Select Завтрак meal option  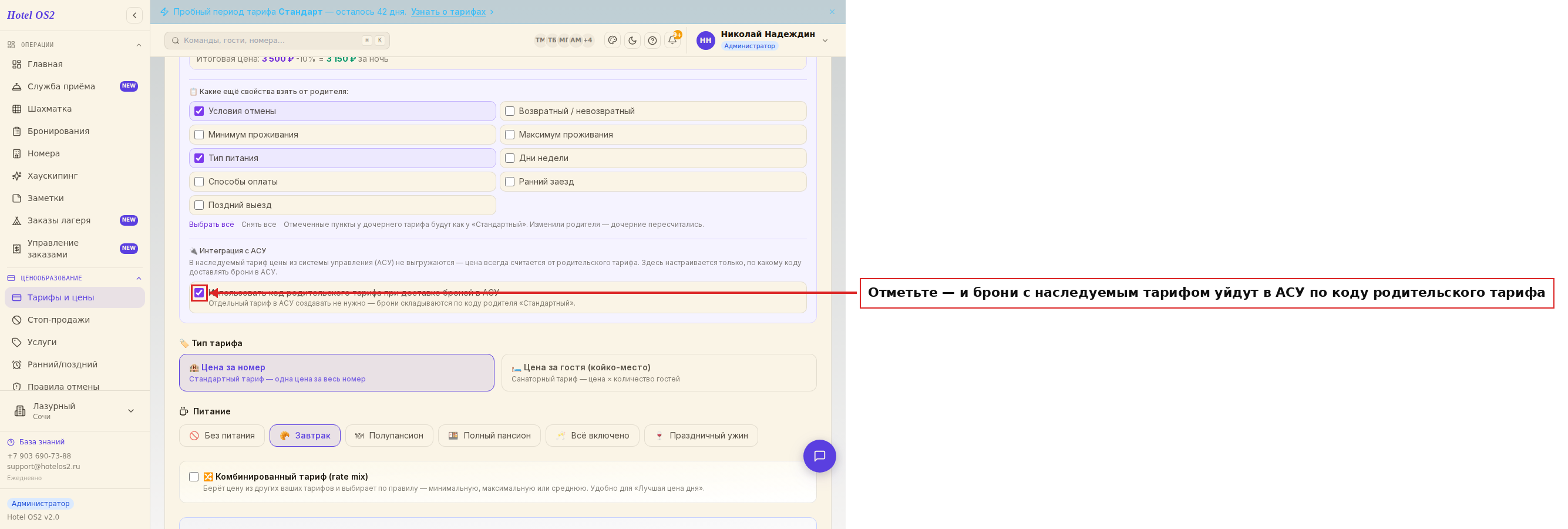pos(305,436)
